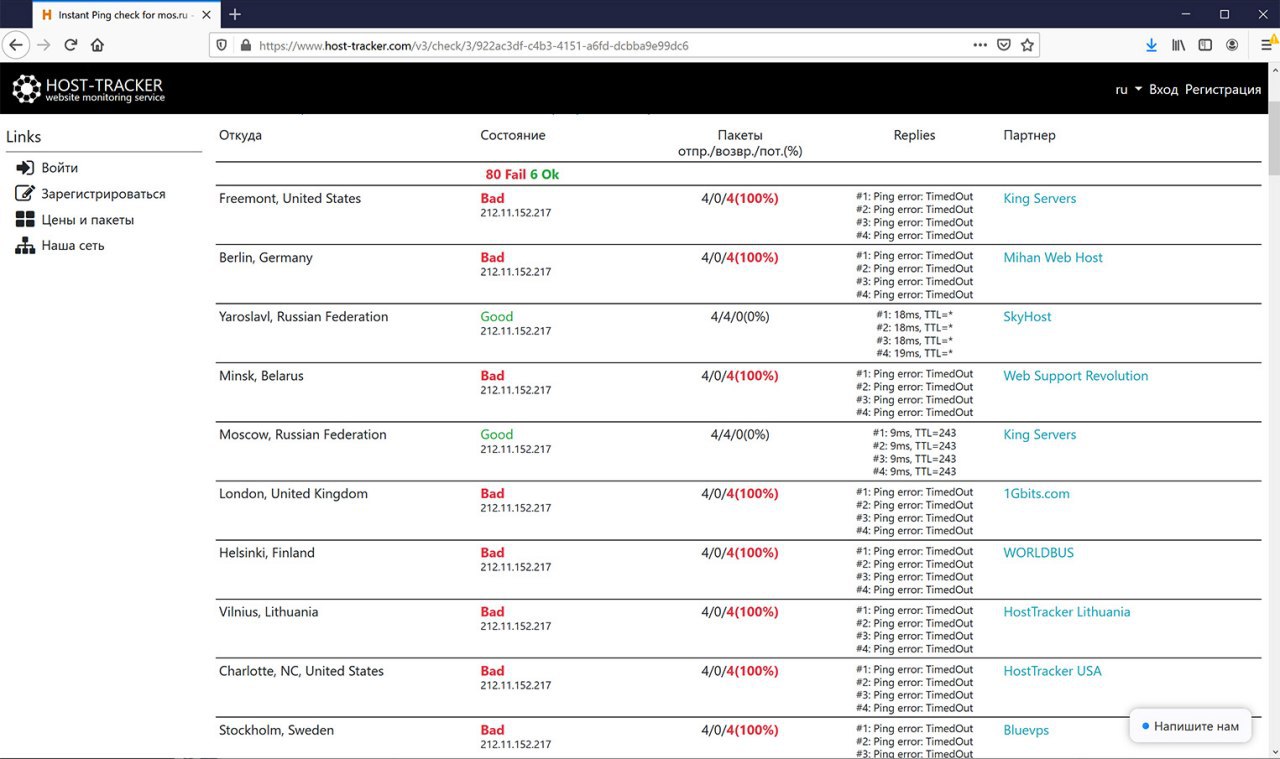Click the Партнер column header

(1029, 135)
